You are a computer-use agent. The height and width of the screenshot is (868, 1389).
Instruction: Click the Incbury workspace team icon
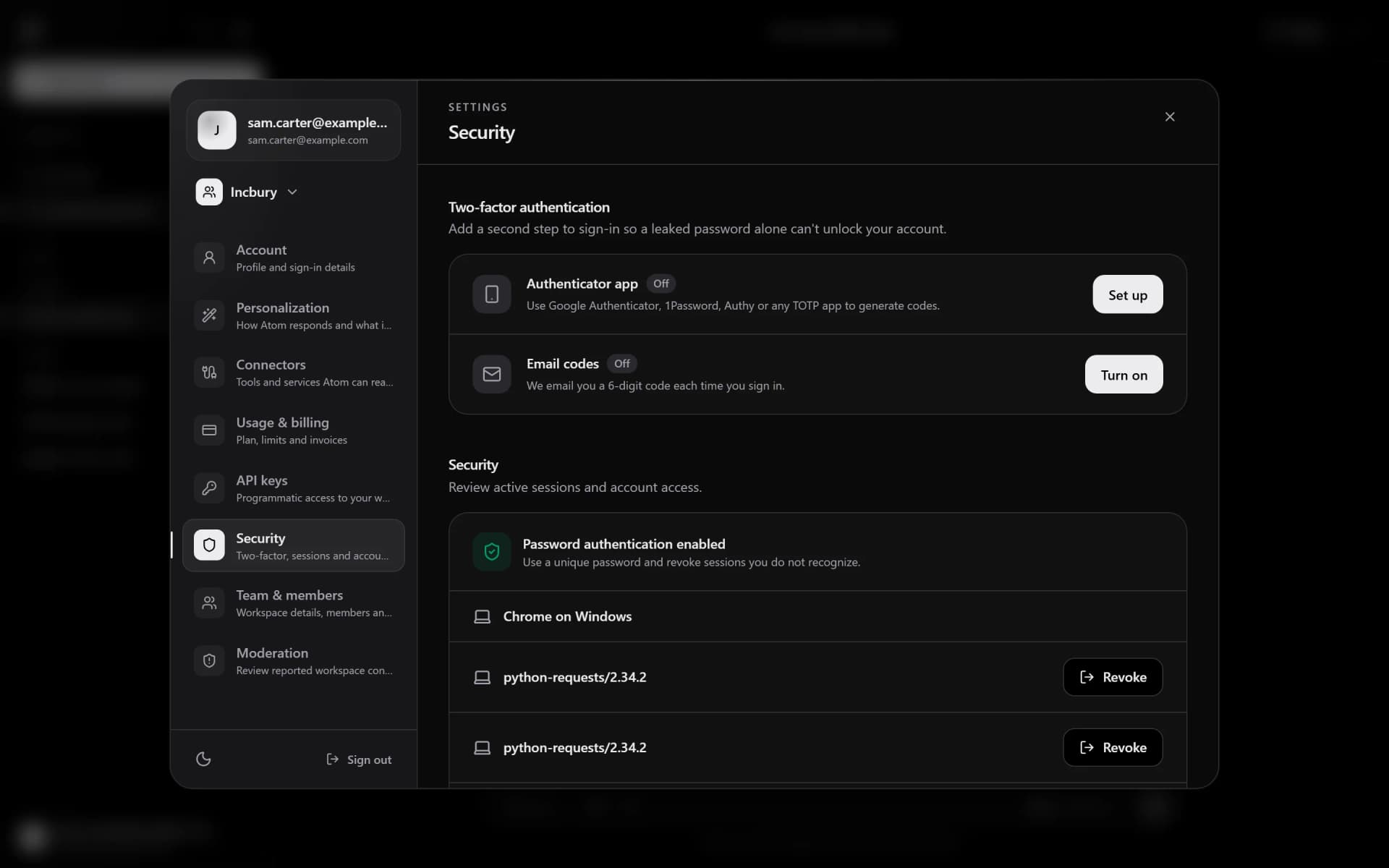point(209,192)
